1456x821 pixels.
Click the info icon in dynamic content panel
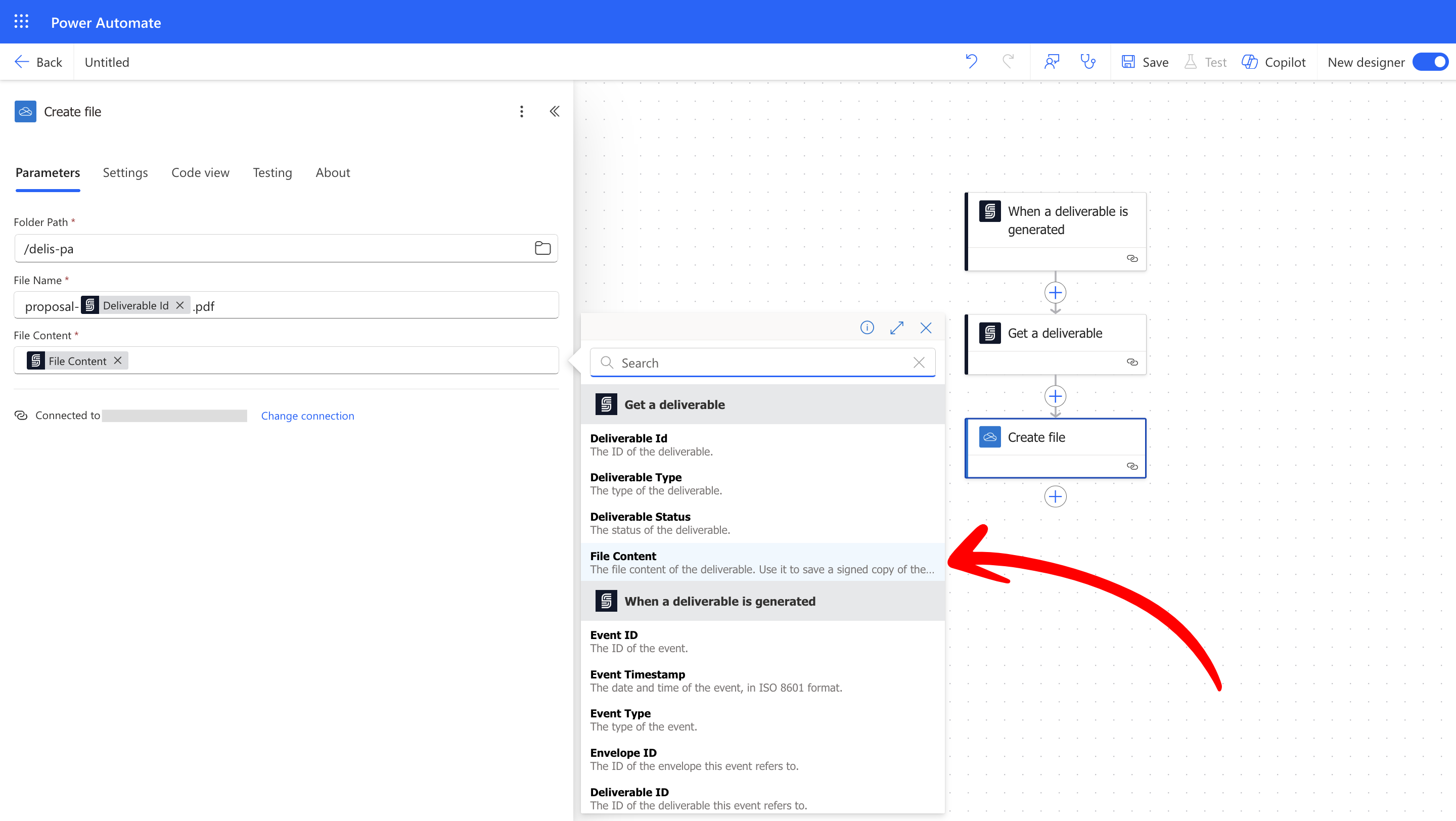pos(867,328)
